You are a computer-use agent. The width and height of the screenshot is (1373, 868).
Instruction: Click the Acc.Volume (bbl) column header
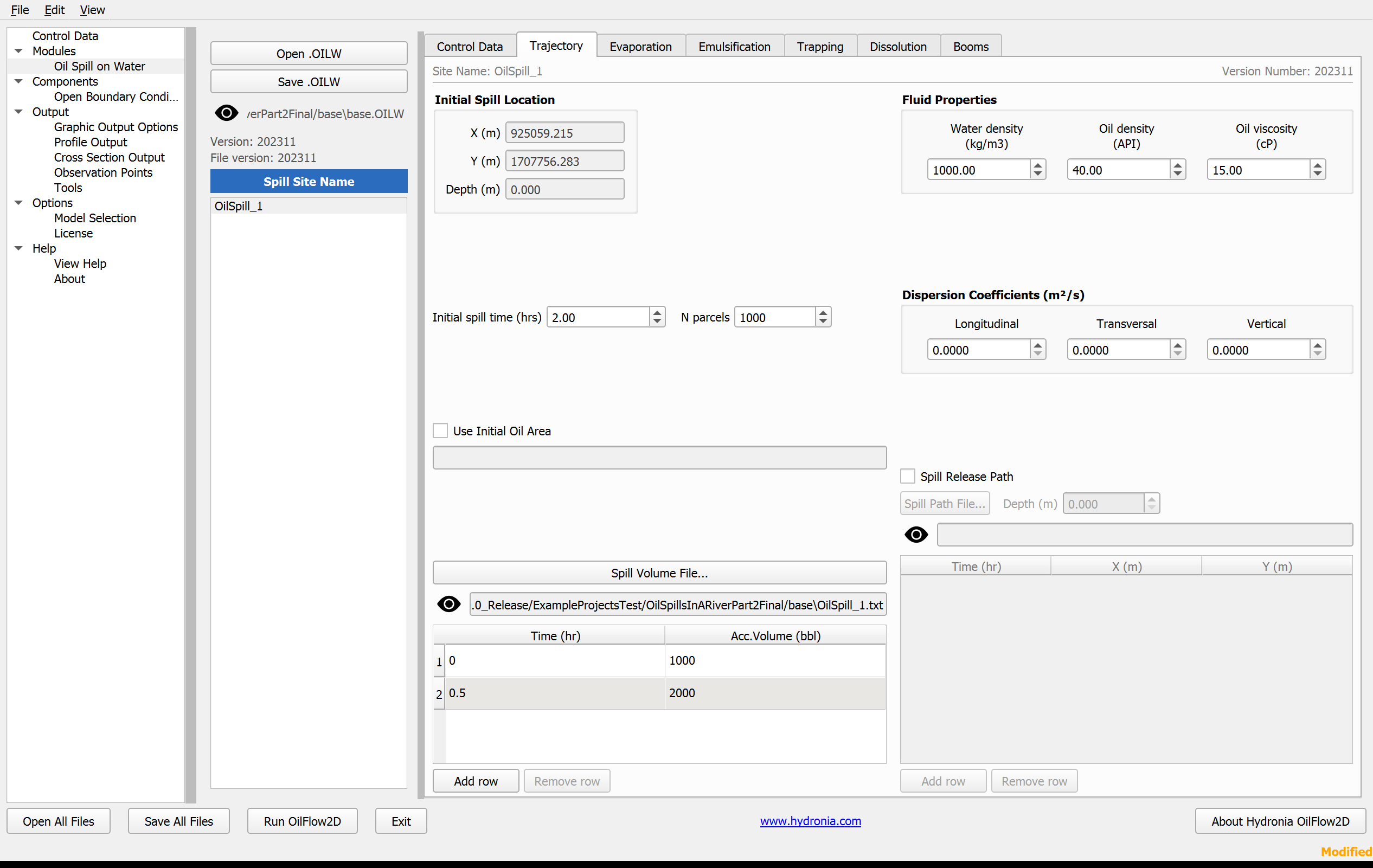775,635
